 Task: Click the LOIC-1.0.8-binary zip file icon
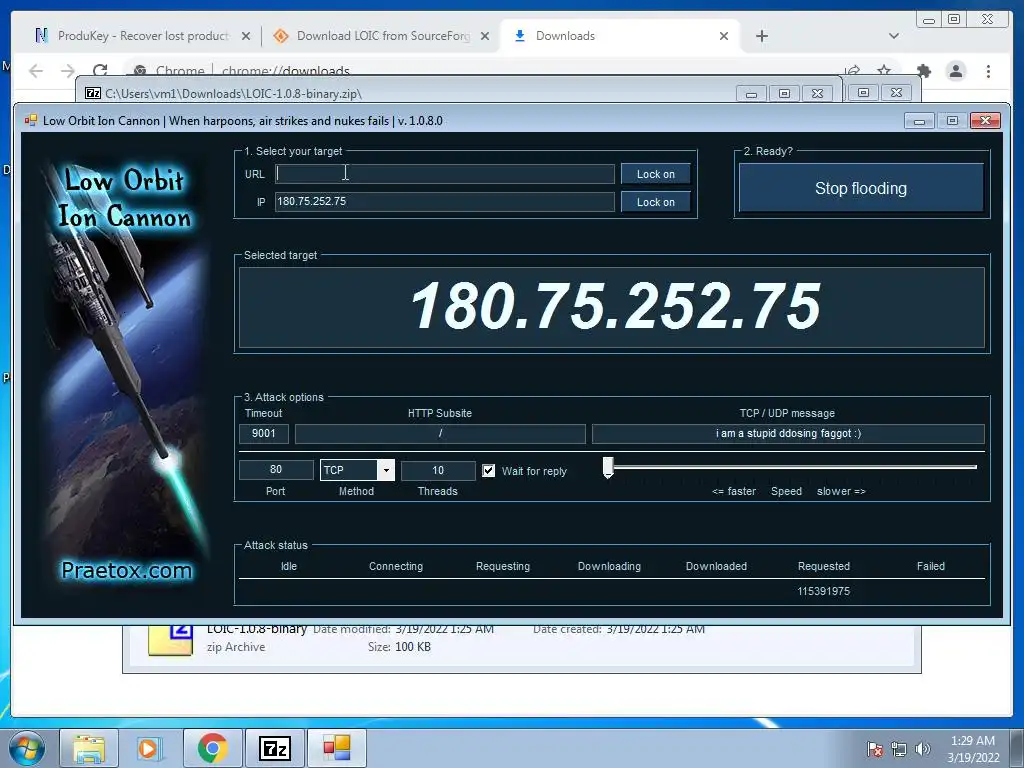tap(170, 640)
